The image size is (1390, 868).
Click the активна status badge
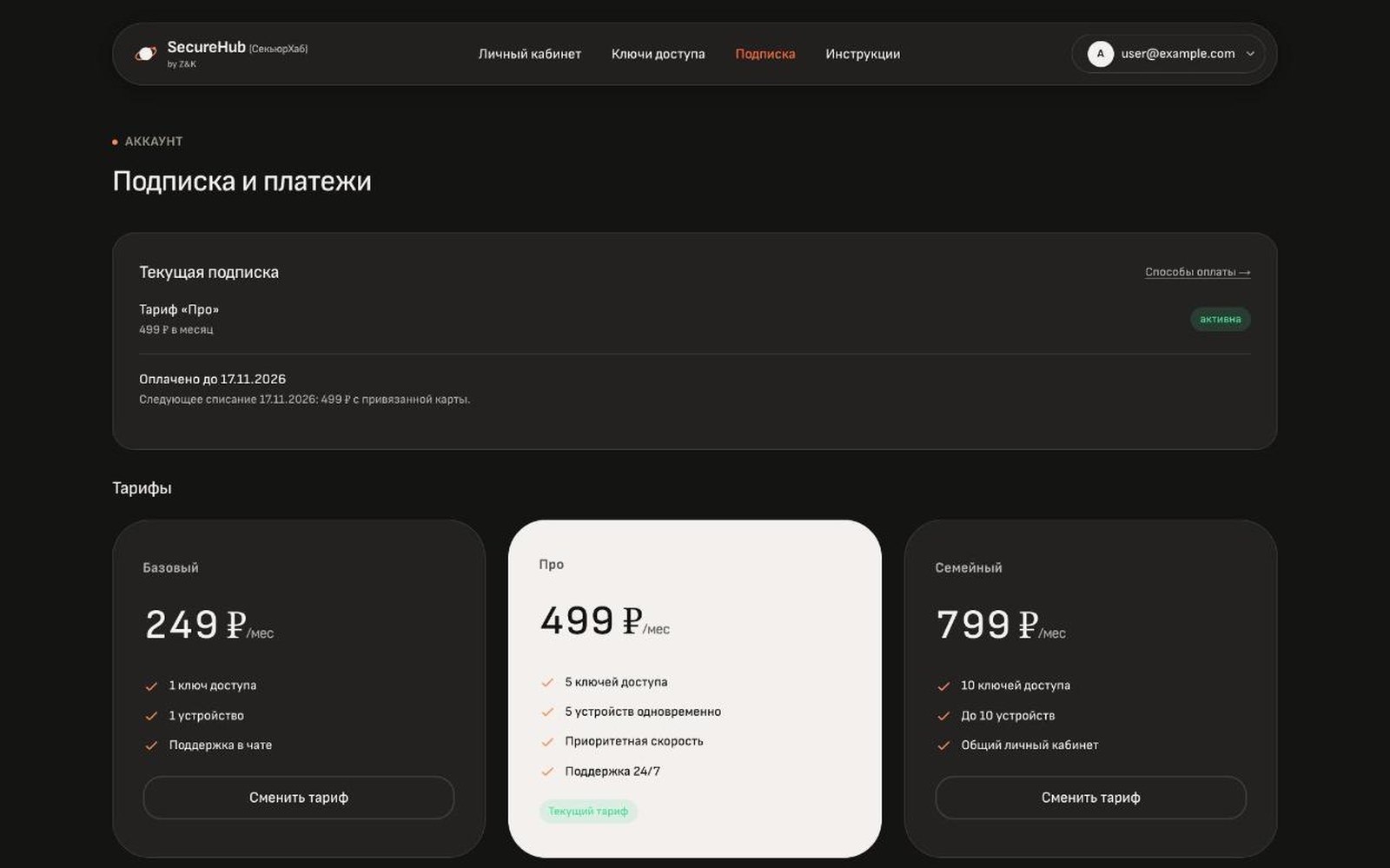click(1220, 319)
